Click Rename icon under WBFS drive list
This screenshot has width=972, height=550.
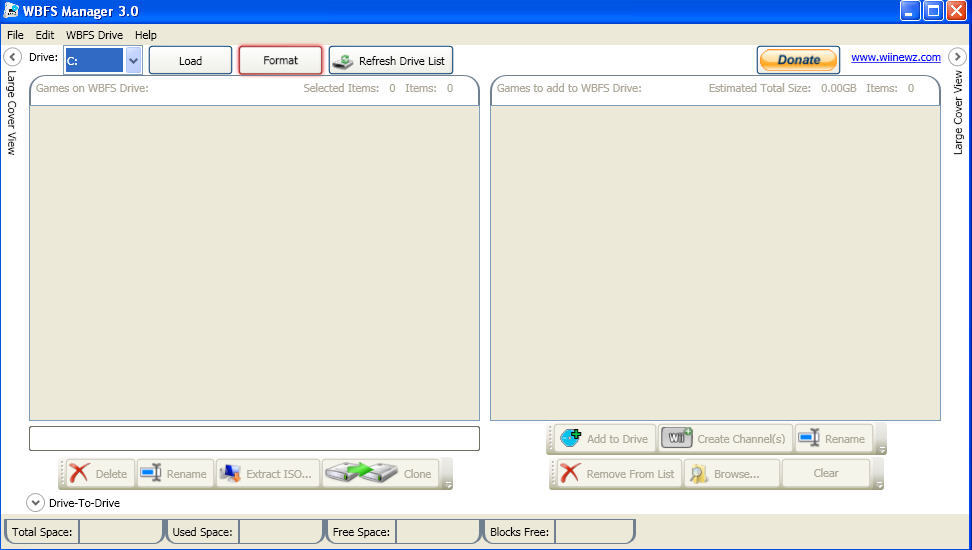[151, 473]
